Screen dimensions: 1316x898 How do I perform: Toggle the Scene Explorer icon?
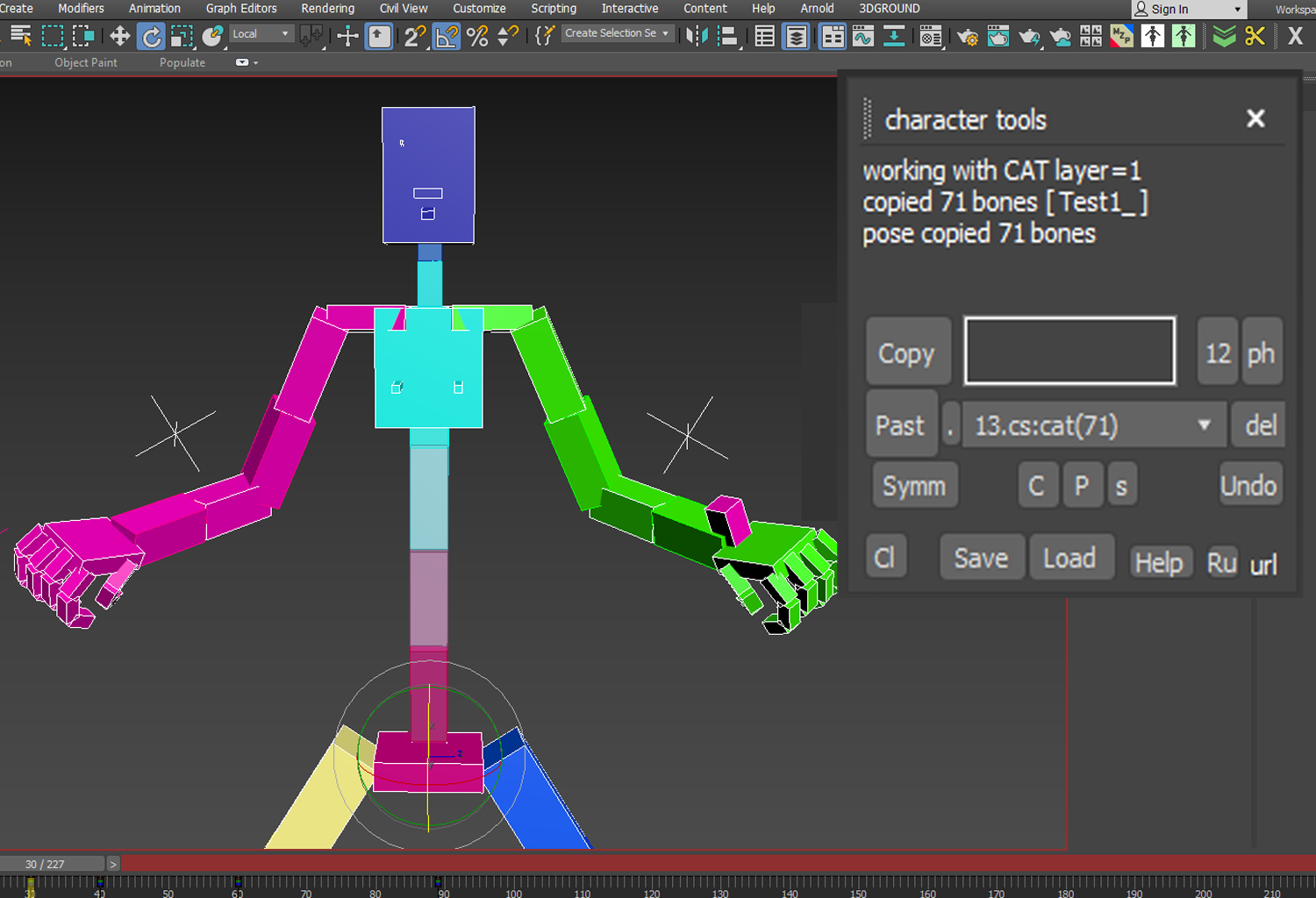pyautogui.click(x=765, y=36)
